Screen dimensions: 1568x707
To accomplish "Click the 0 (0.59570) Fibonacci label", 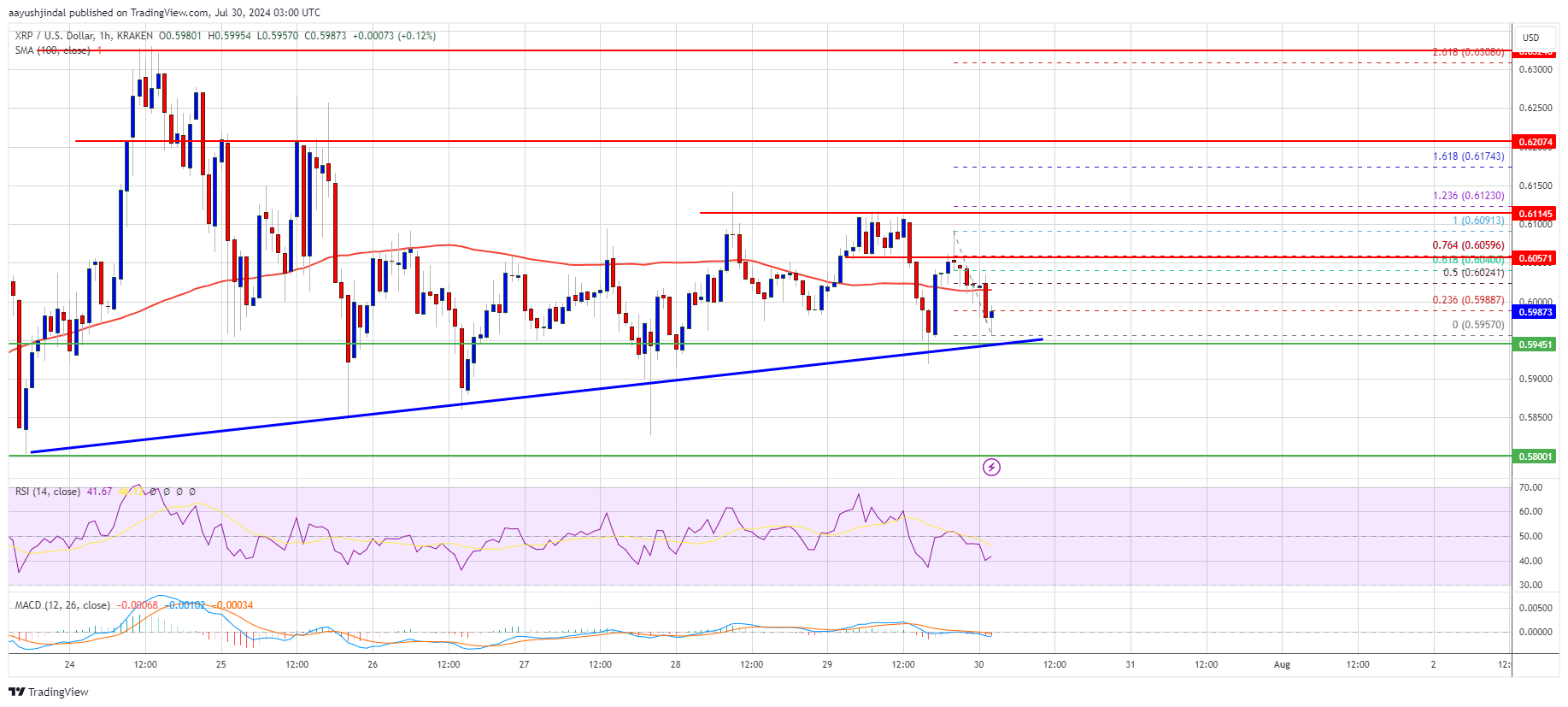I will [x=1478, y=325].
